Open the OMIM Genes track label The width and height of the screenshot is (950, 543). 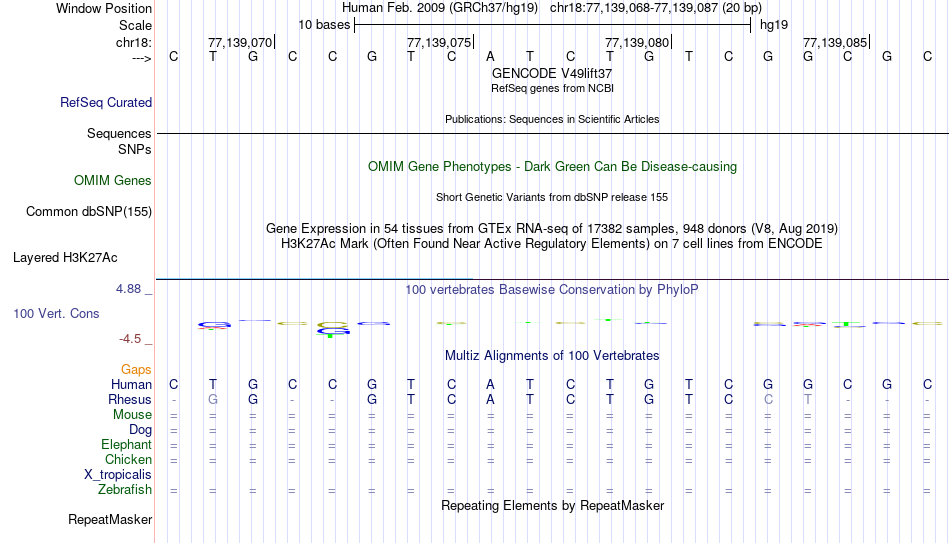pyautogui.click(x=112, y=181)
